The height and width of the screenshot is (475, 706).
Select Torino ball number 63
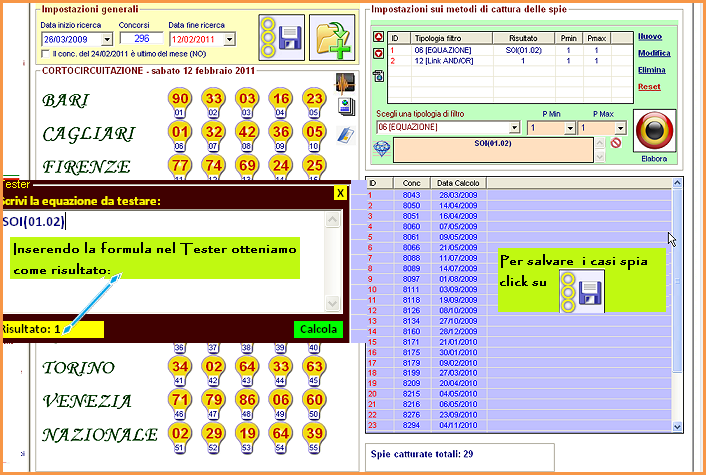point(314,366)
